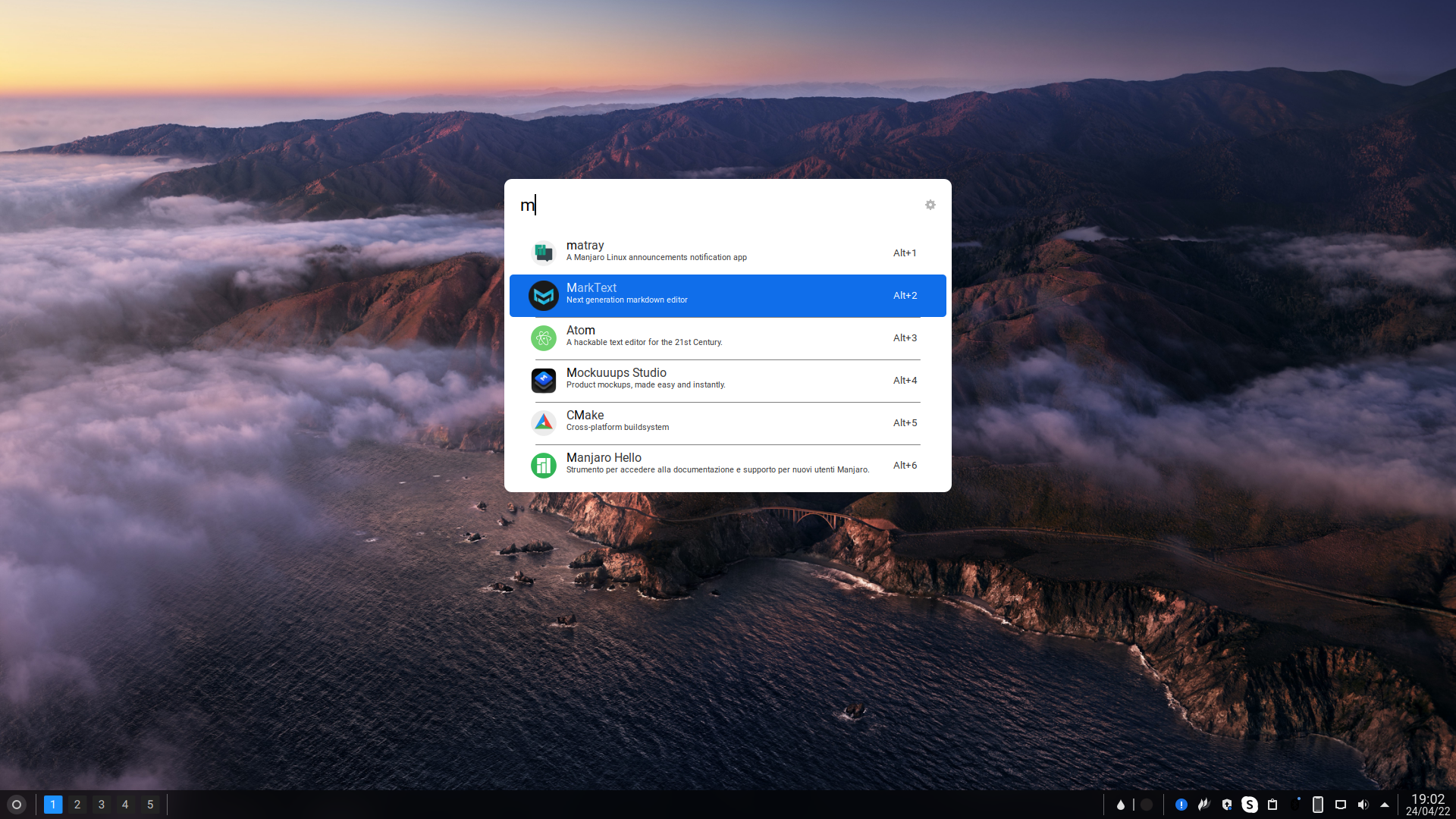Click the application menu circle button
1456x819 pixels.
click(x=17, y=805)
